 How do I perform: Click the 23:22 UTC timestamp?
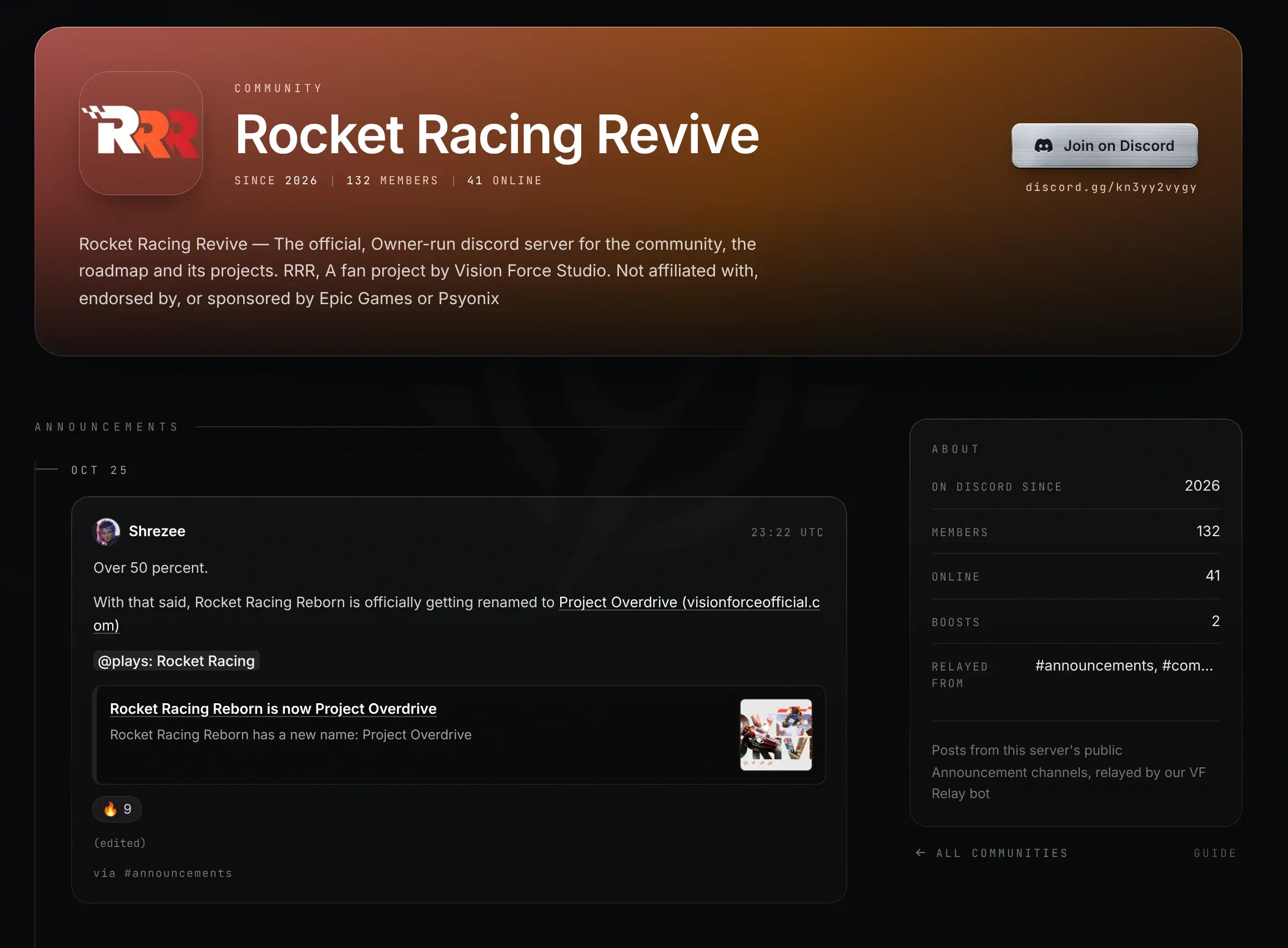click(x=787, y=532)
